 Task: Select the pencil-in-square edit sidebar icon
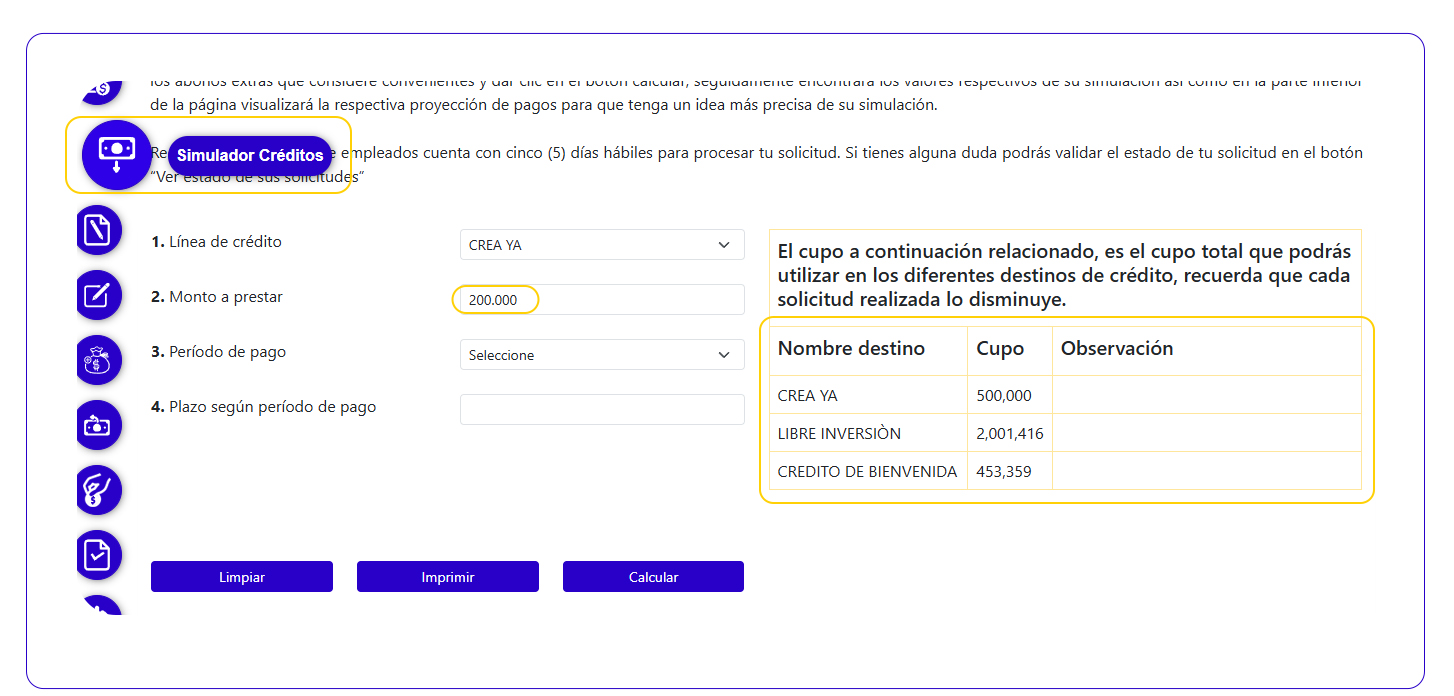point(98,295)
